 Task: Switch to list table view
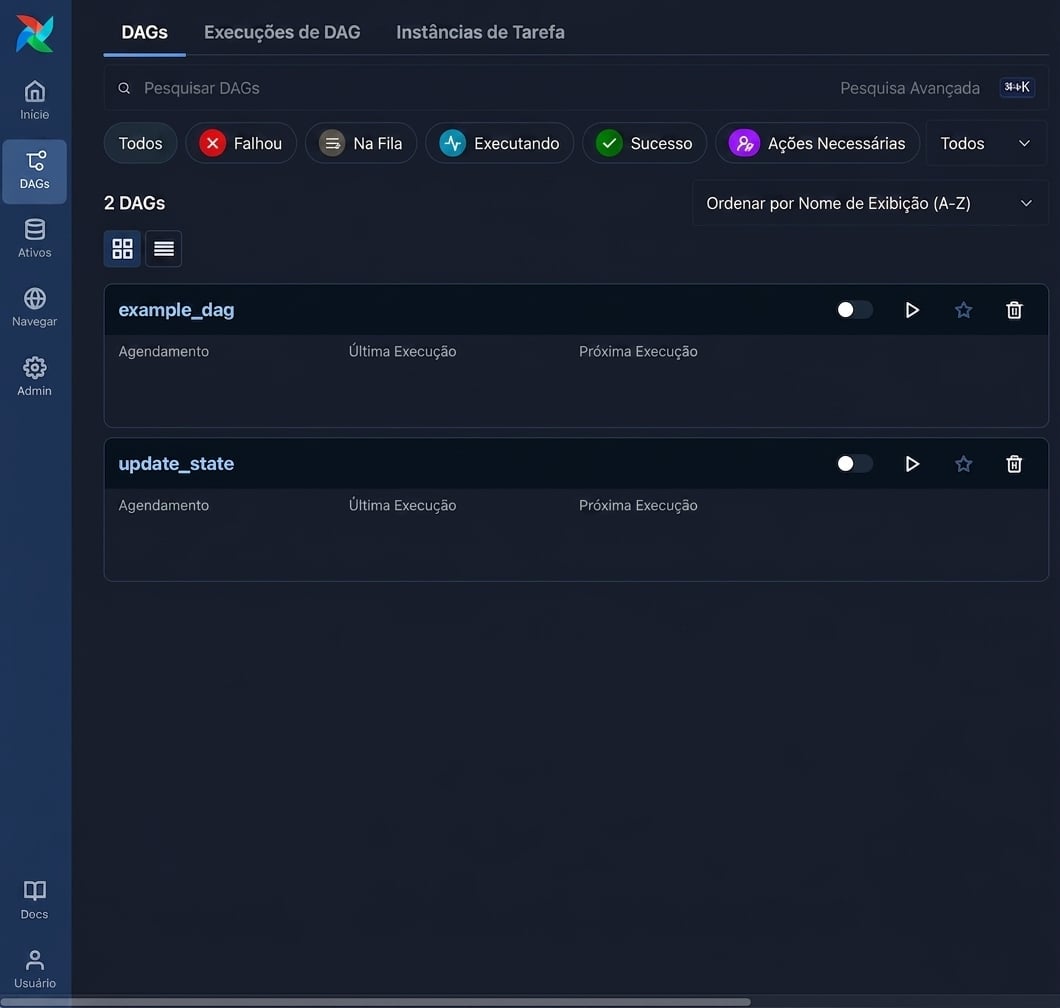pos(164,249)
